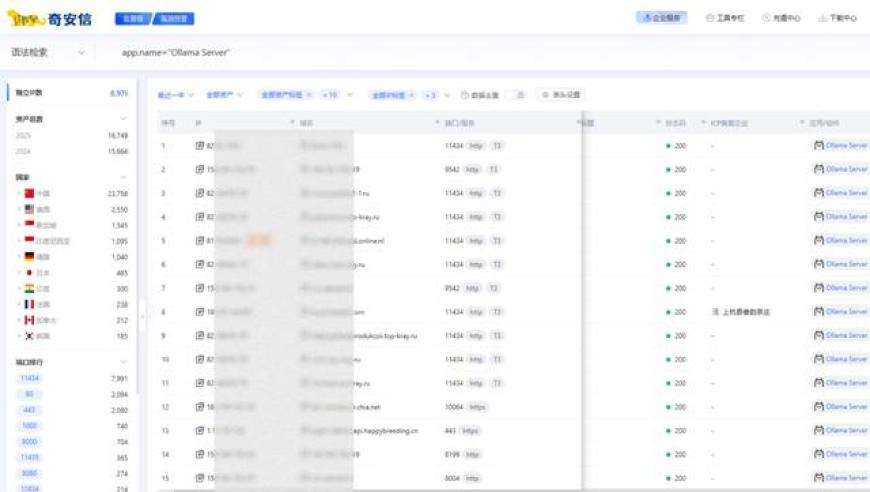Click the status code 200 in row 8

(x=680, y=312)
